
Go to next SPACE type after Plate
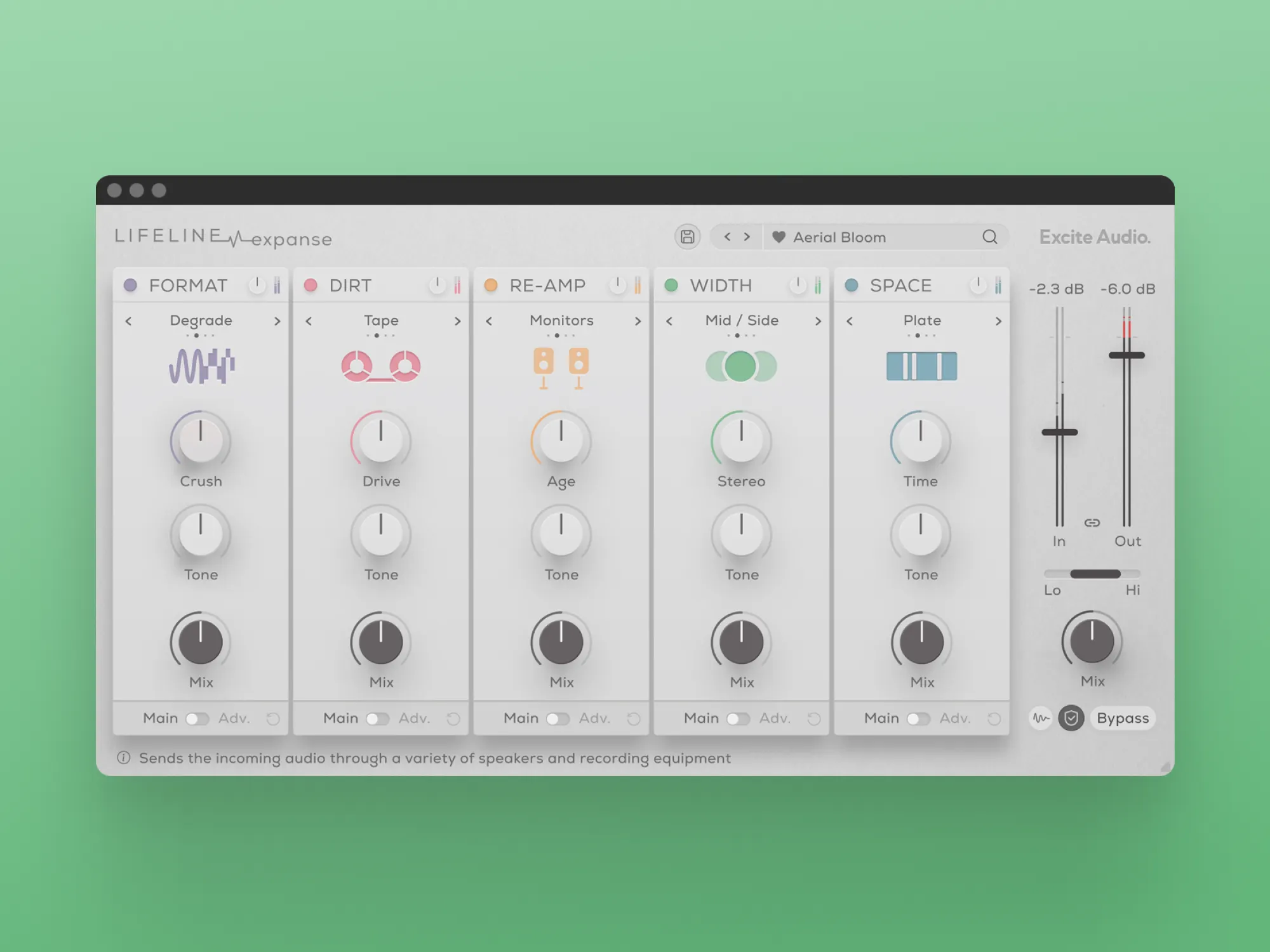(x=998, y=321)
